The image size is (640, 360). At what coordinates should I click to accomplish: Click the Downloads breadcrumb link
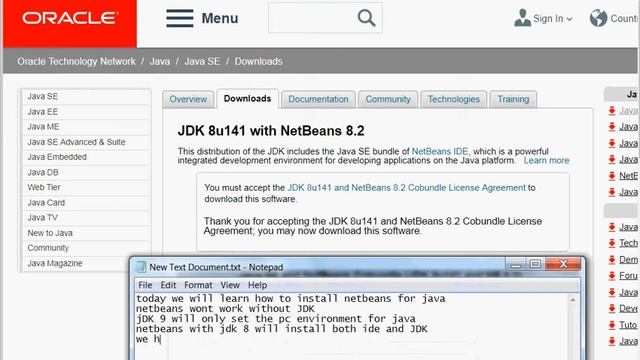point(258,61)
